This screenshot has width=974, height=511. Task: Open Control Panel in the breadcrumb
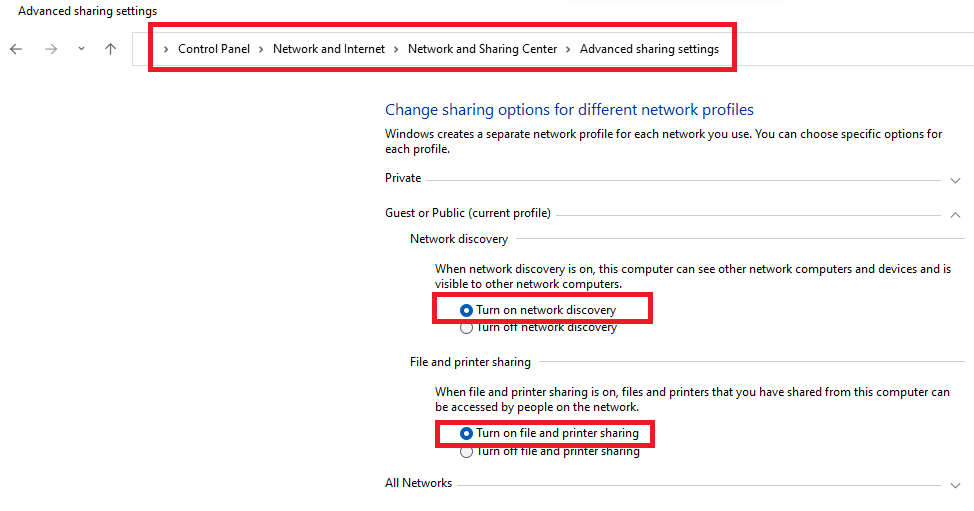pyautogui.click(x=214, y=49)
